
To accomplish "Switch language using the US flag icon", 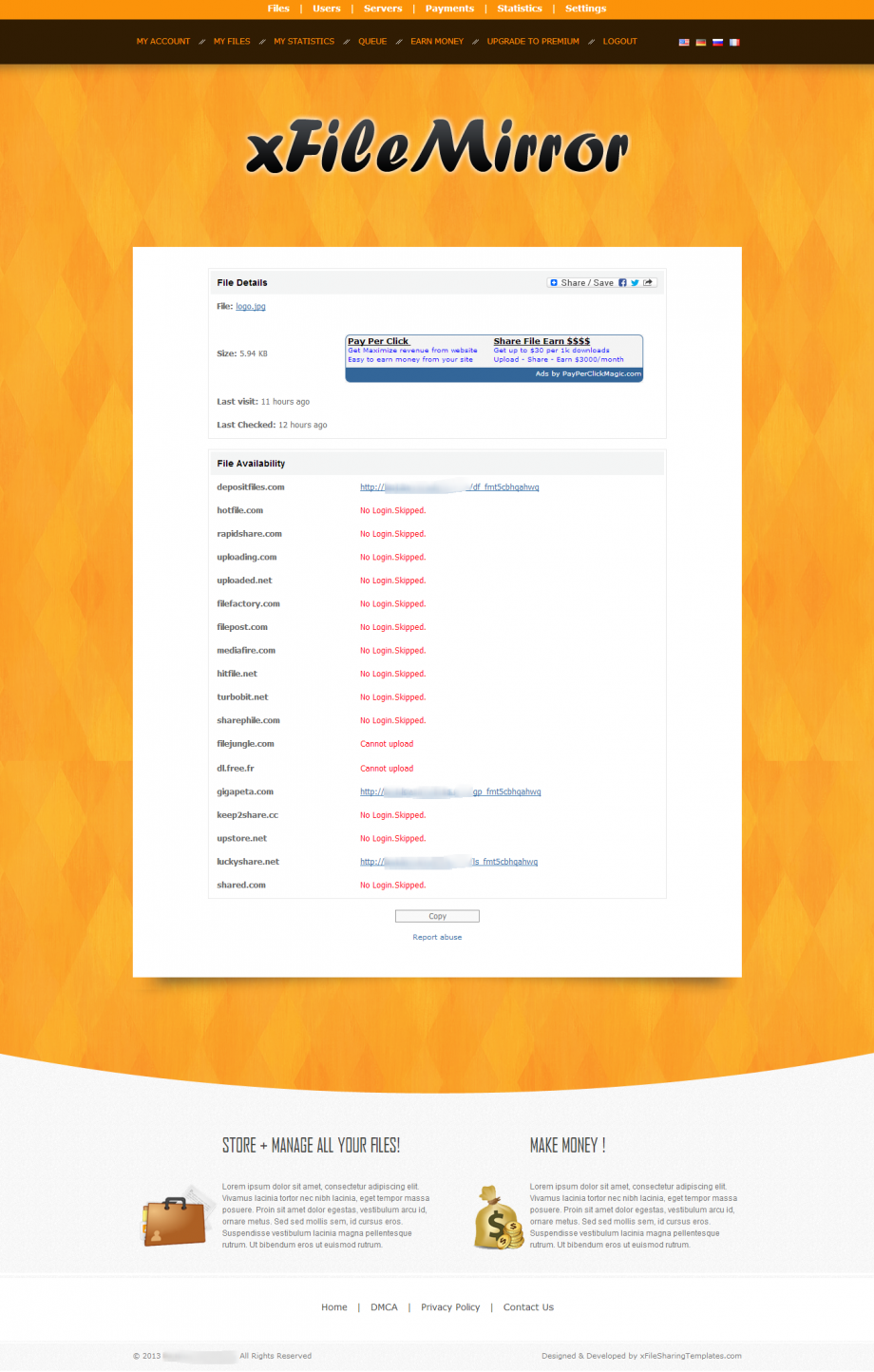I will click(684, 42).
